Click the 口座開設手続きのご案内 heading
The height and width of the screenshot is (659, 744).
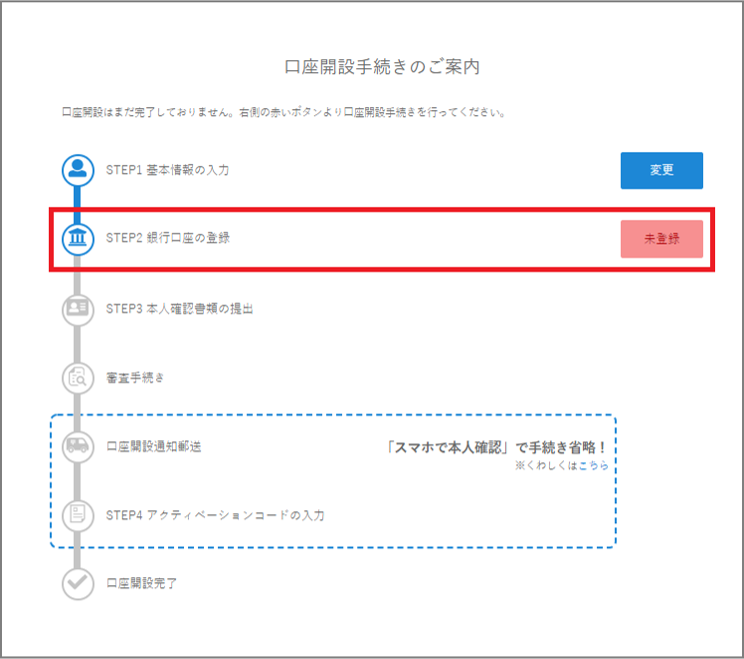coord(382,67)
